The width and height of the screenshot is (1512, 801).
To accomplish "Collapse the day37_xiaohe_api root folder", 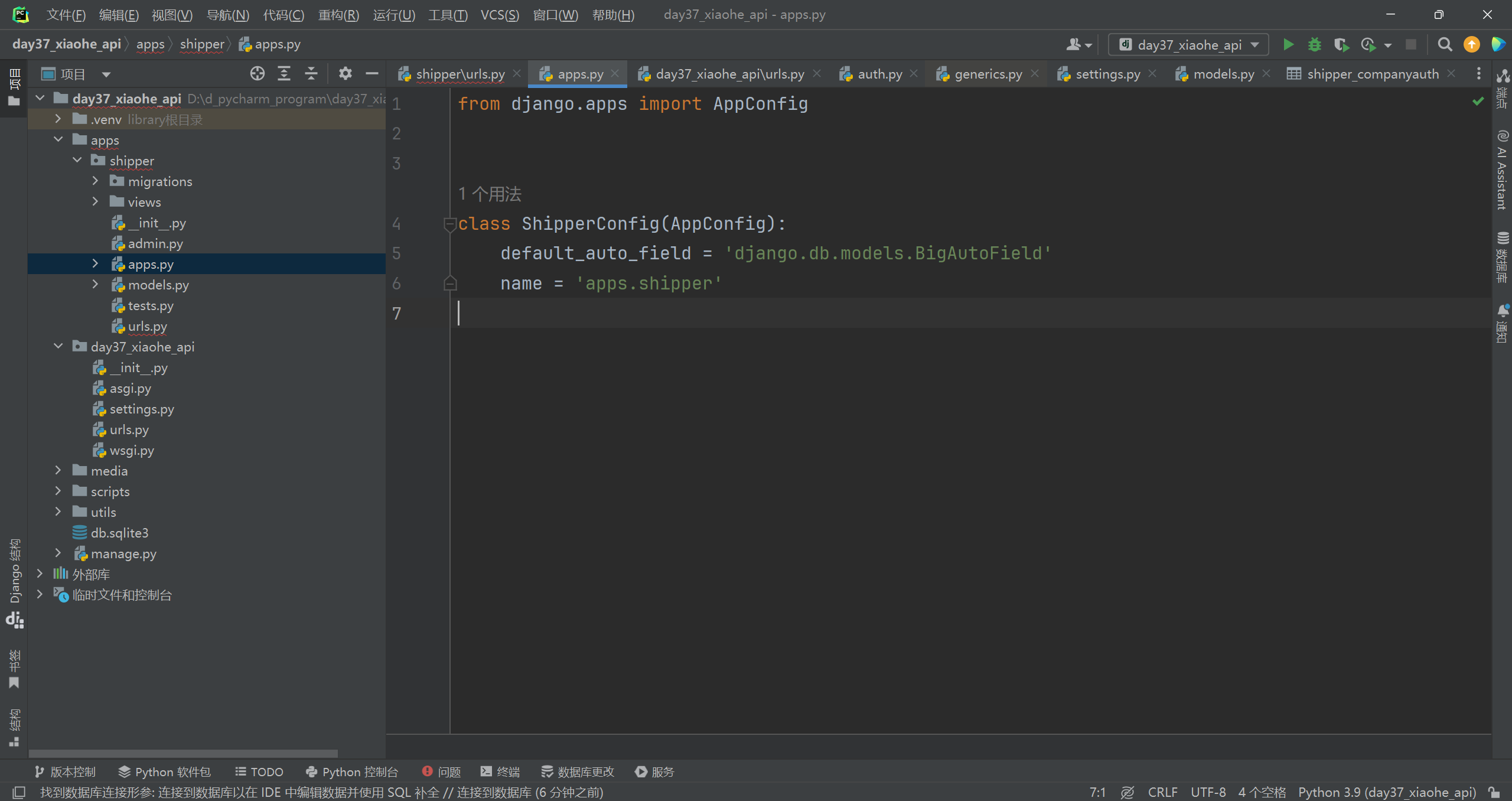I will 40,98.
